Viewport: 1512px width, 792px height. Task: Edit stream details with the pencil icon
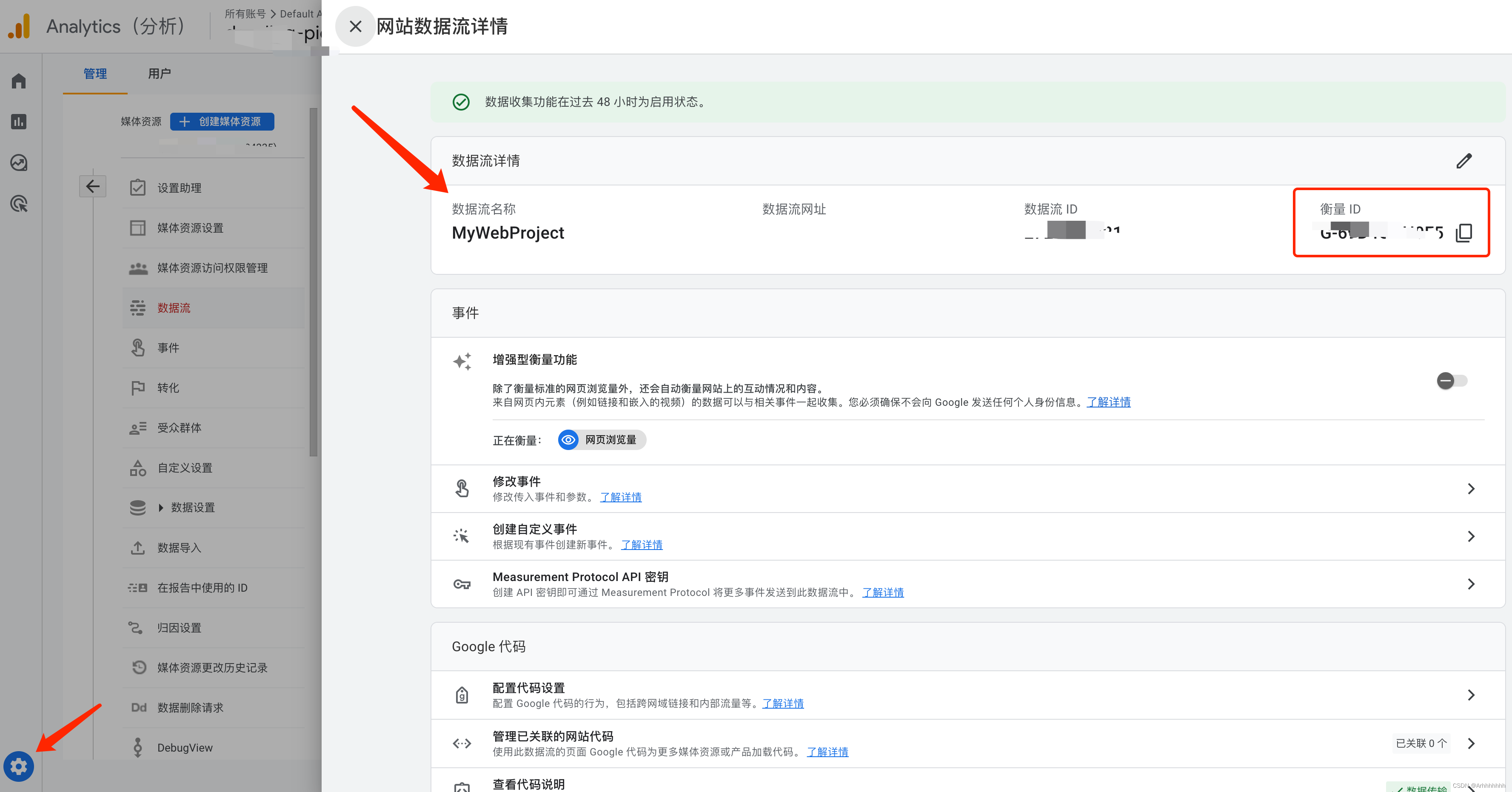tap(1464, 161)
